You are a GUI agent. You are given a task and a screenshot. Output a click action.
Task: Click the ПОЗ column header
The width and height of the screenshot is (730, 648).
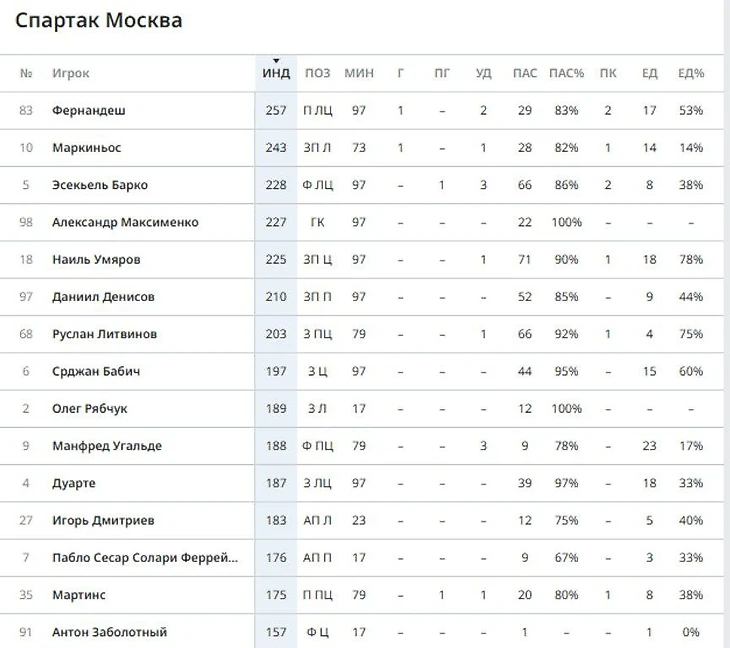click(317, 73)
